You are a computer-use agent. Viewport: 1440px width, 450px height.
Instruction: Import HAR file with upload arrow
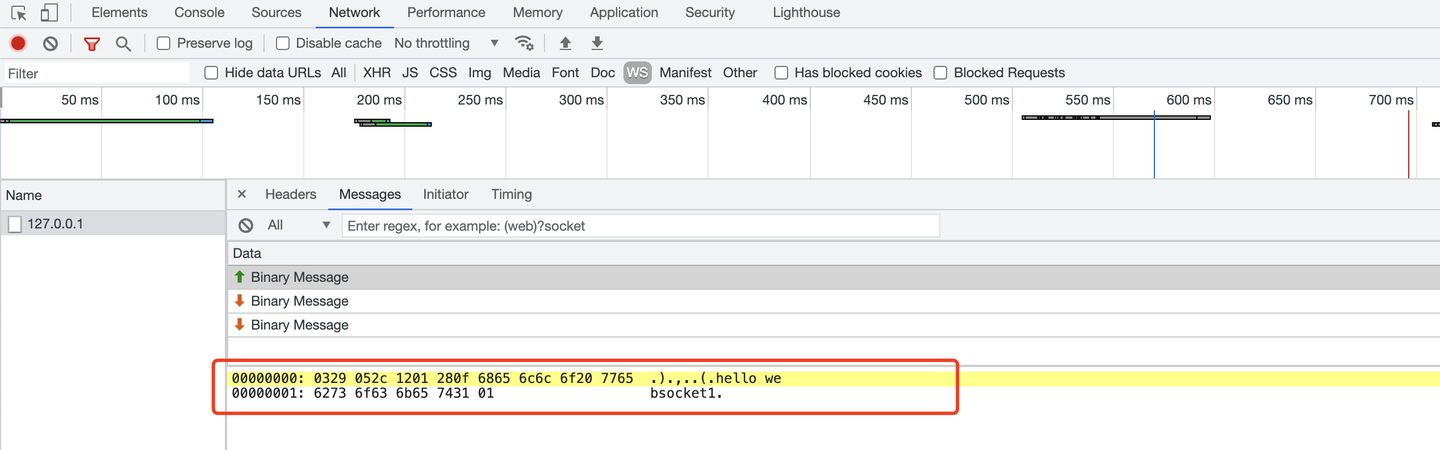click(x=565, y=43)
